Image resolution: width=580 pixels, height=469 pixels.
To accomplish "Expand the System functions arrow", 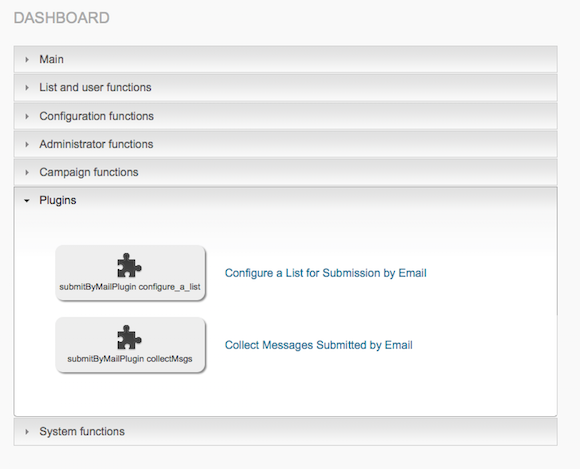I will pos(27,432).
